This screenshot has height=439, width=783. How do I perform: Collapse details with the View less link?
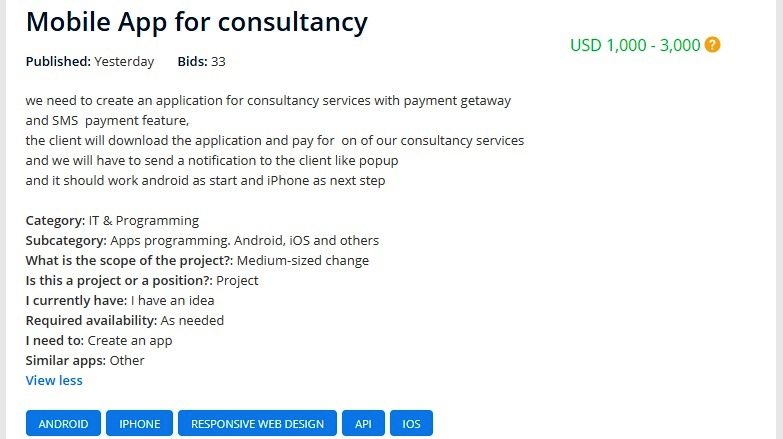tap(54, 380)
